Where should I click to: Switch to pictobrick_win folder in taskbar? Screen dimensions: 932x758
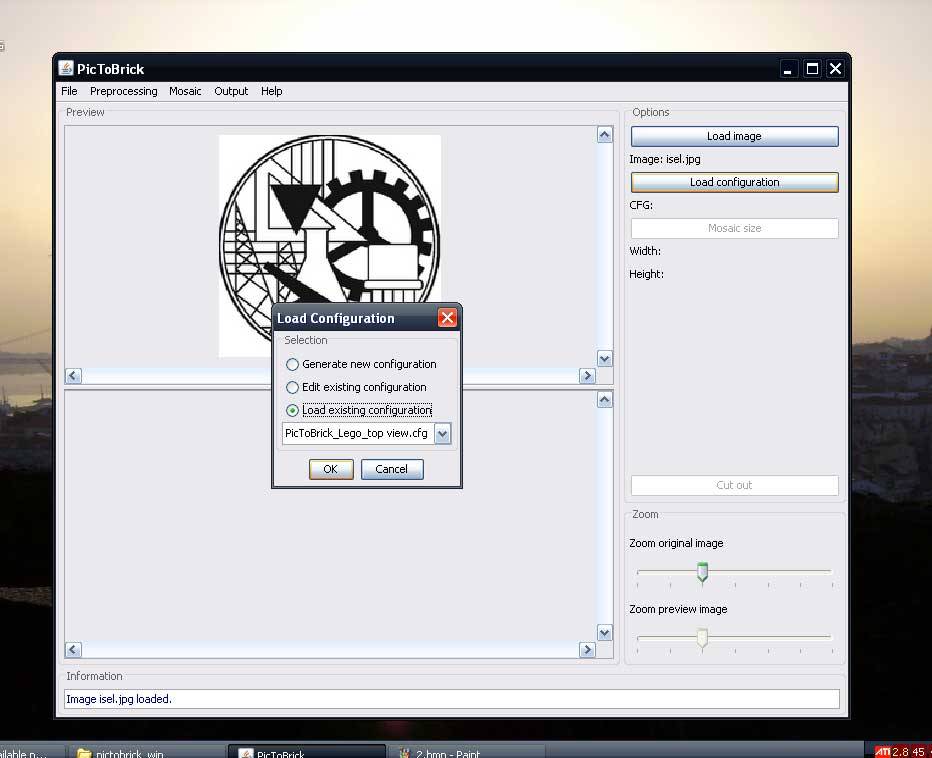point(120,753)
